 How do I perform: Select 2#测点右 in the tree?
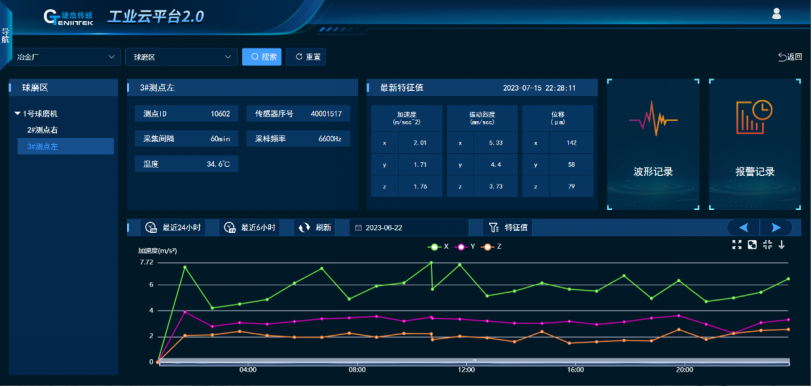(42, 130)
